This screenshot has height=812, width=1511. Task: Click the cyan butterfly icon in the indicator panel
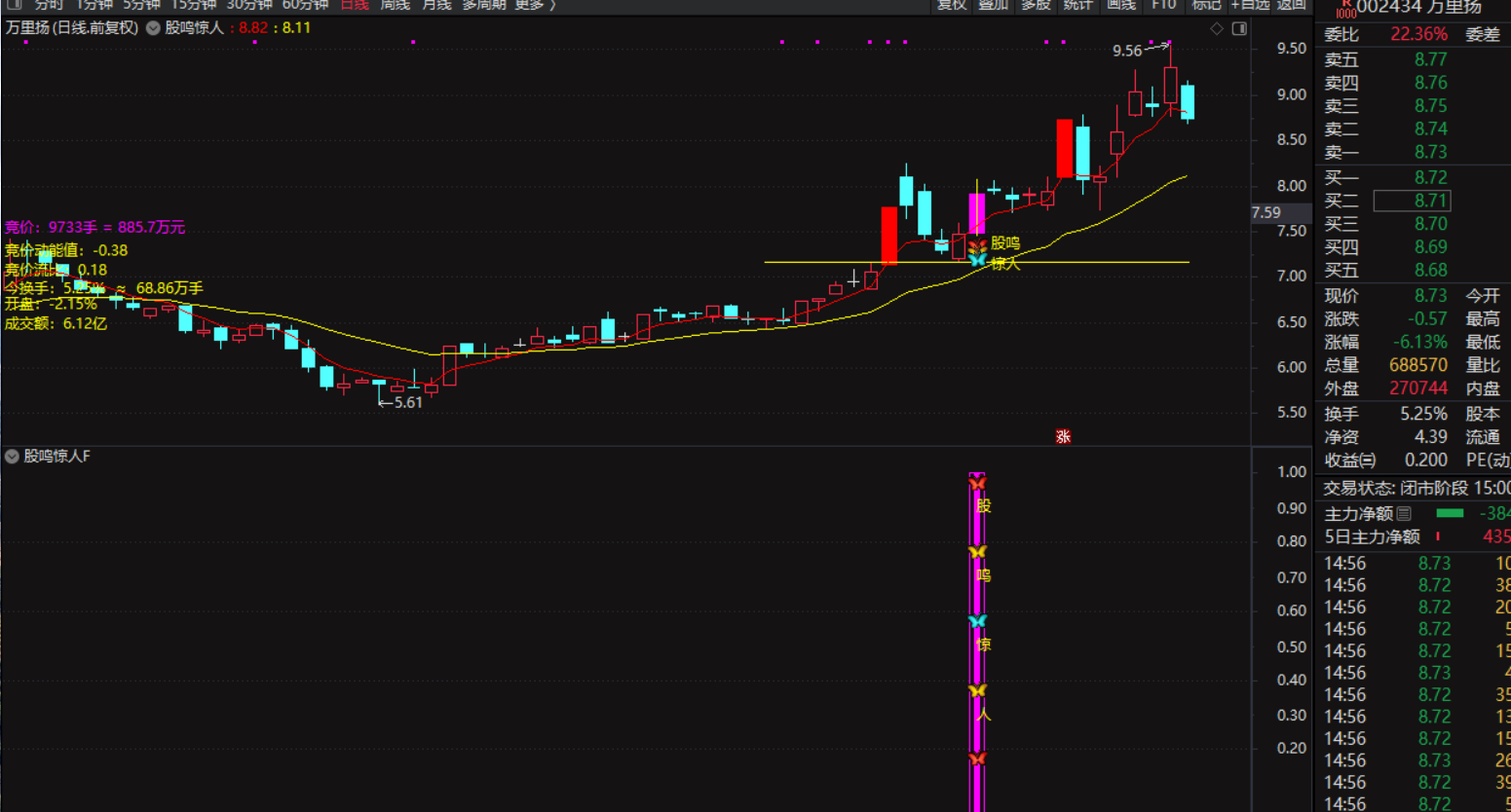click(977, 621)
